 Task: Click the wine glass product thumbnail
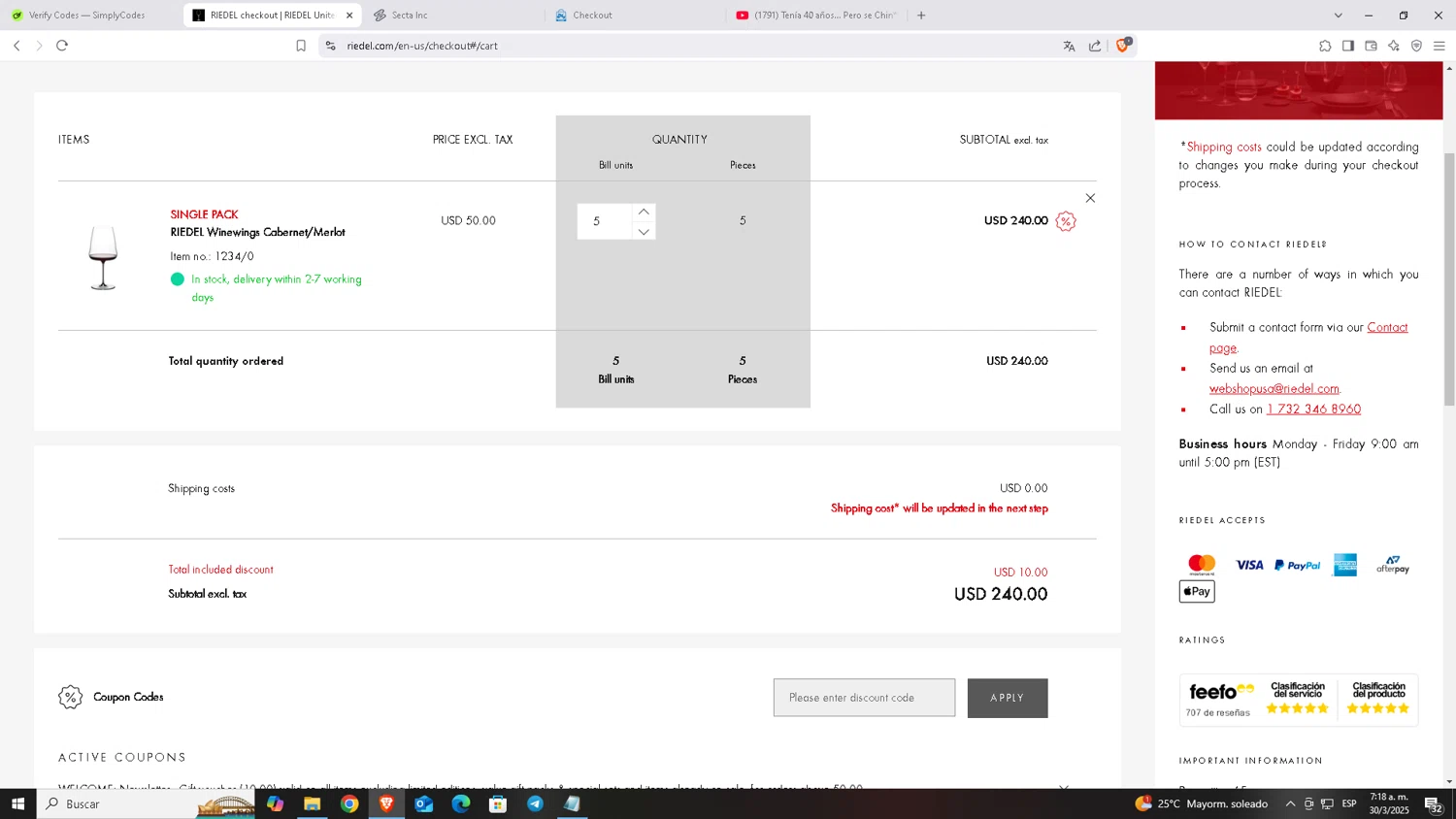[103, 257]
